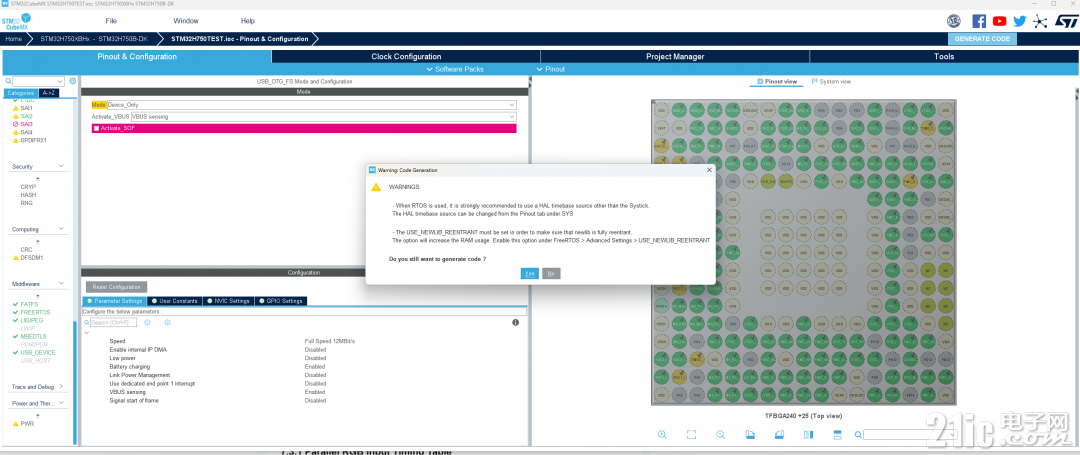
Task: Confirm code generation with Yes
Action: coord(530,273)
